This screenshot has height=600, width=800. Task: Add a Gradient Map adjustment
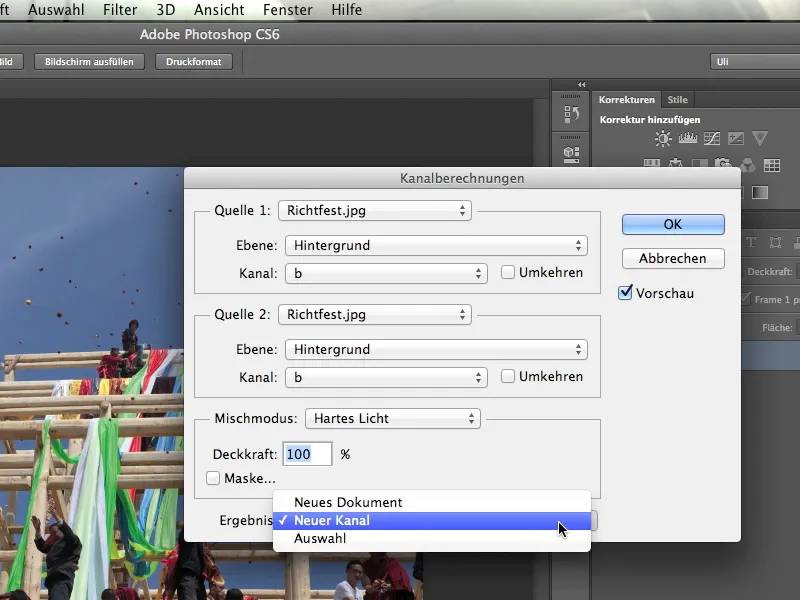click(x=760, y=192)
